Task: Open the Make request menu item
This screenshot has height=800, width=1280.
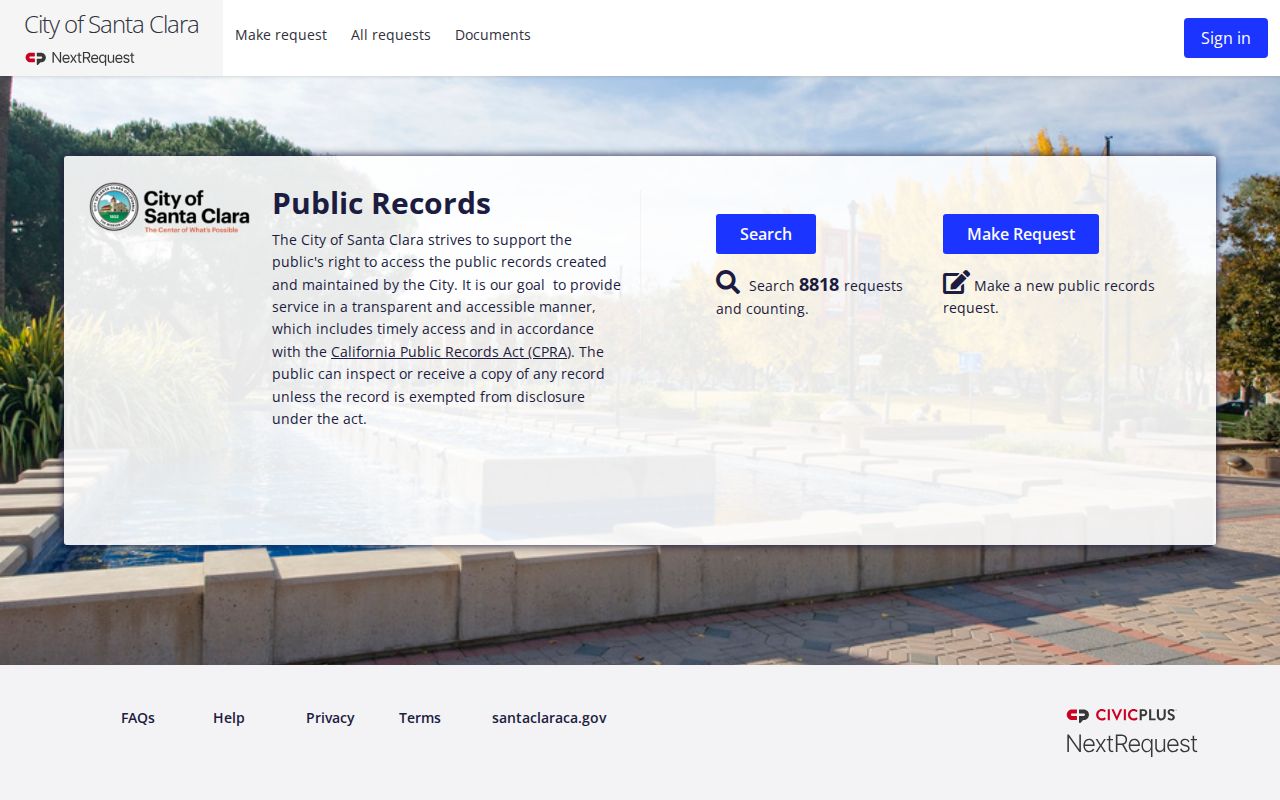Action: 281,35
